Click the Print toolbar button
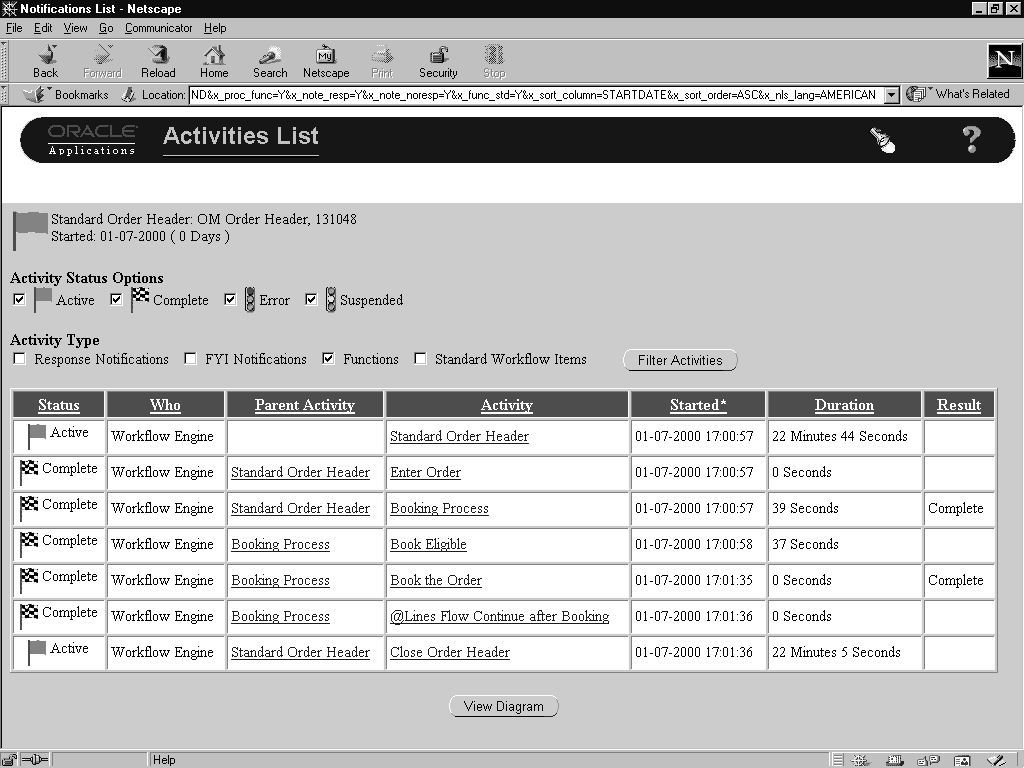The image size is (1024, 768). [x=382, y=62]
